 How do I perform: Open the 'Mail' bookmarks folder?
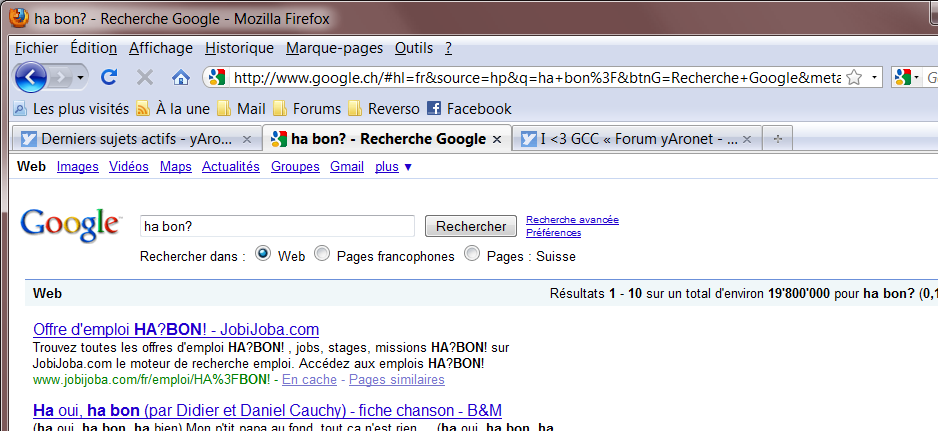[241, 108]
